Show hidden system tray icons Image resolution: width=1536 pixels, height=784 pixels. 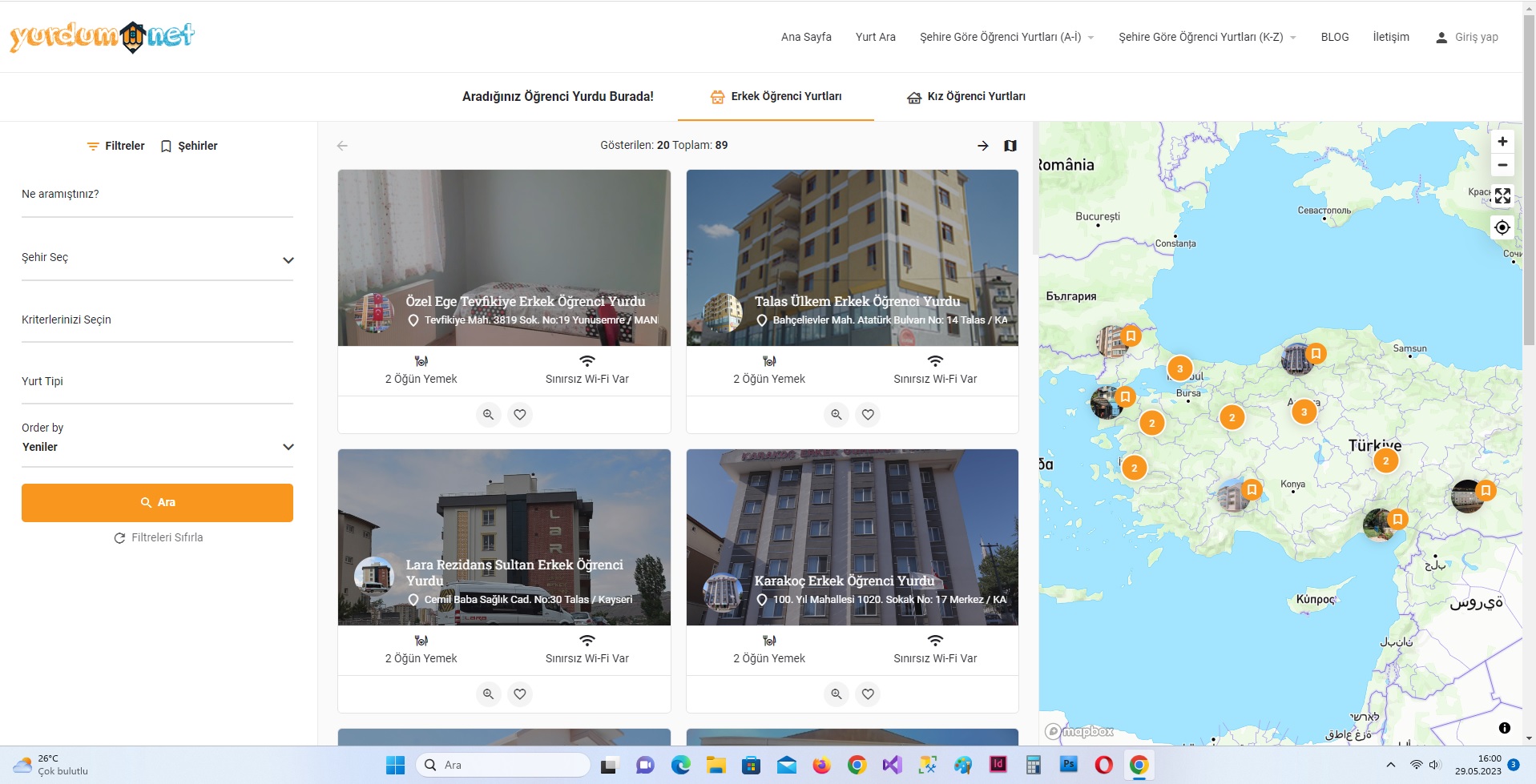point(1391,765)
